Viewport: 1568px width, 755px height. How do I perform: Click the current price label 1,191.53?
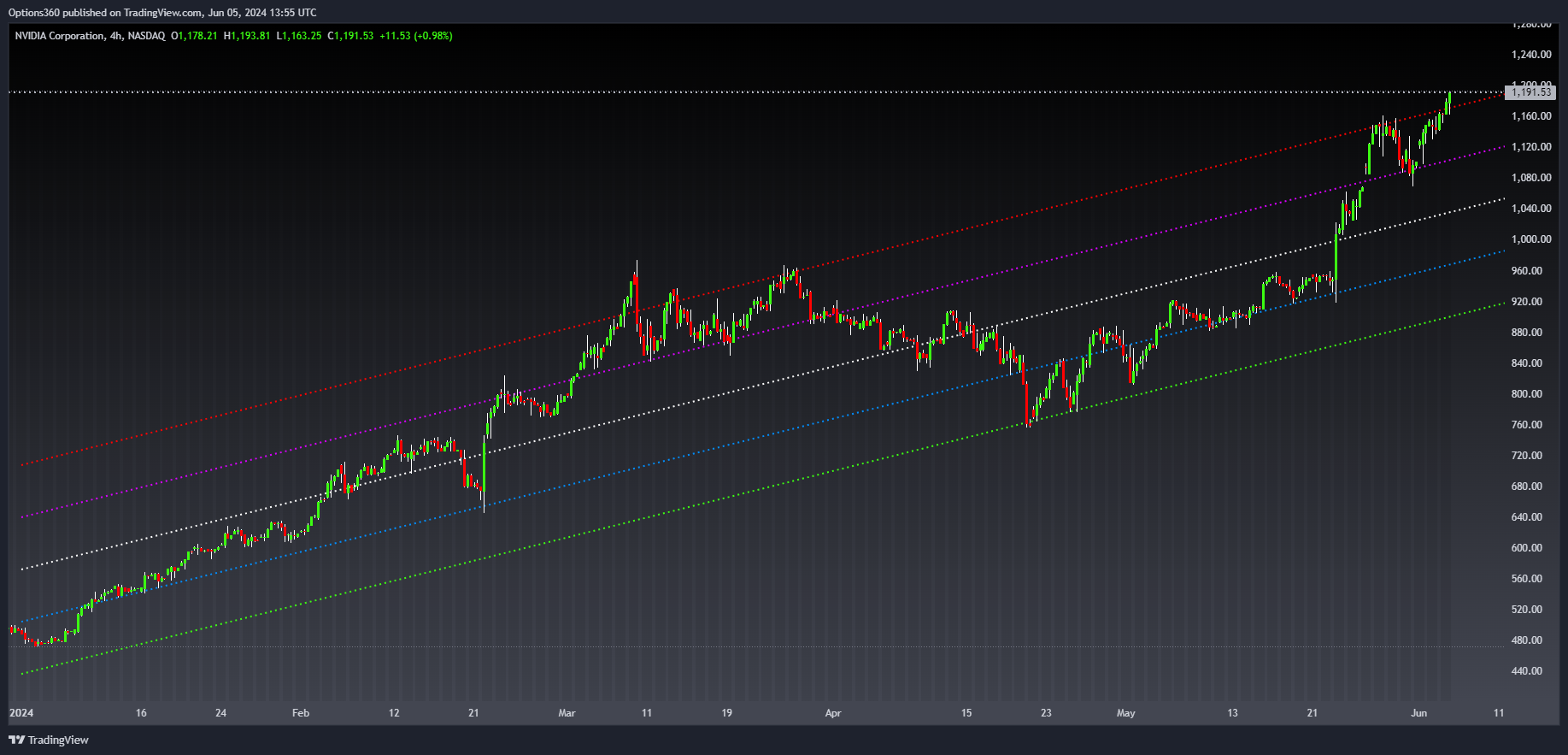coord(1530,92)
